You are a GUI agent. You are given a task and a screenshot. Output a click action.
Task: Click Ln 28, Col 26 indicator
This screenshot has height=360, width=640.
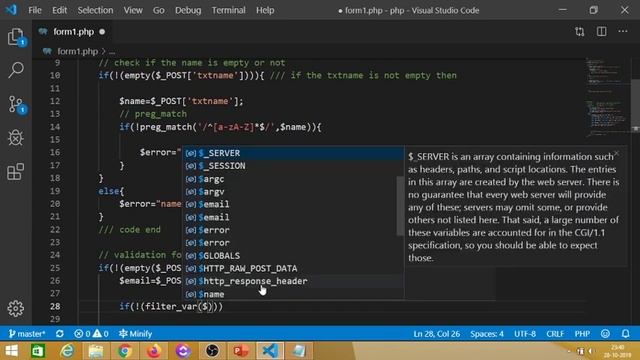[436, 333]
